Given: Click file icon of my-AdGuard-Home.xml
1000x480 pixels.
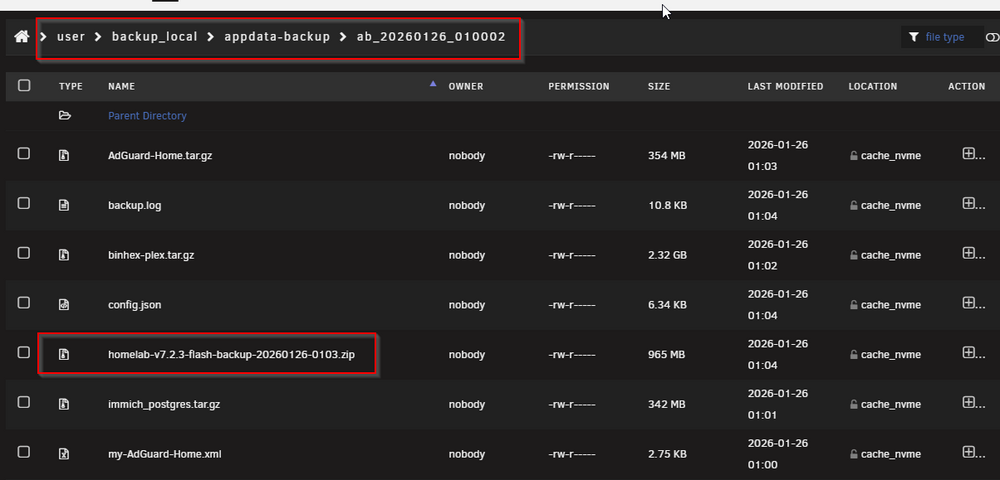Looking at the screenshot, I should click(64, 455).
